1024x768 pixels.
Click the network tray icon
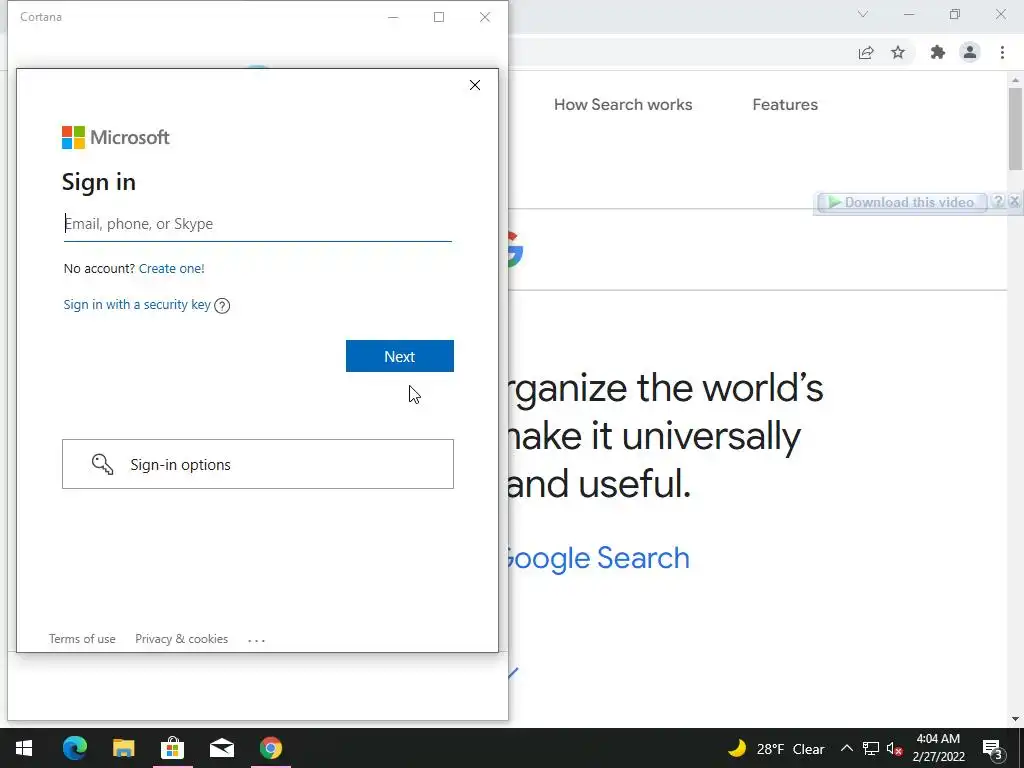(871, 748)
